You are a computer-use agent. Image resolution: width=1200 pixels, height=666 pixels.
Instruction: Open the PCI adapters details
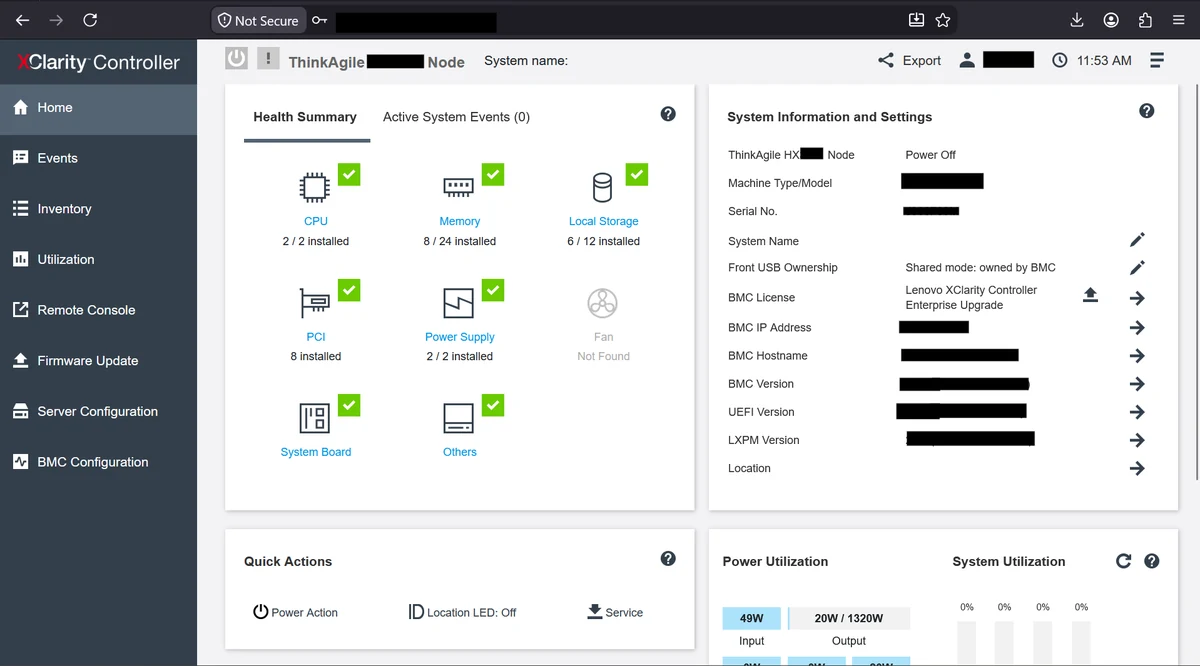coord(316,337)
